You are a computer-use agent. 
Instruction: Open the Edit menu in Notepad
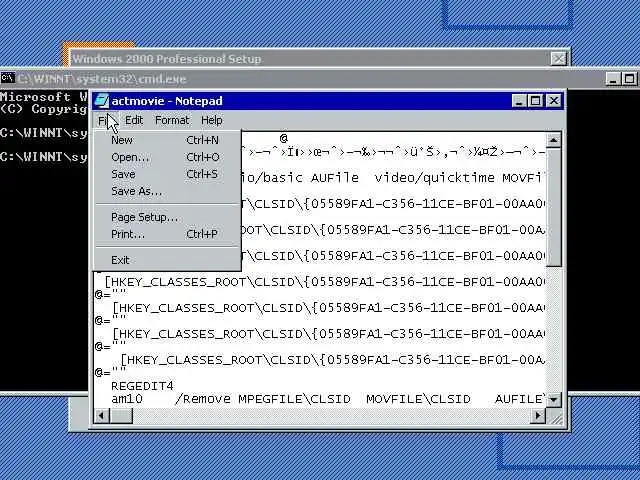[x=134, y=120]
